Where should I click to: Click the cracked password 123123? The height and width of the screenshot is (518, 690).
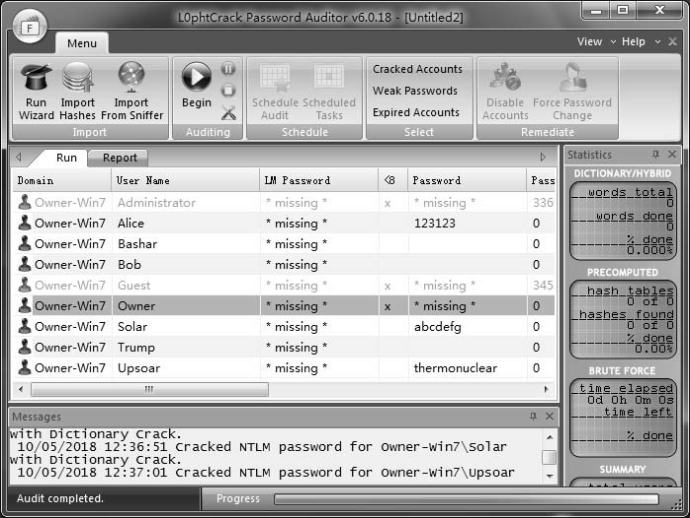coord(435,223)
